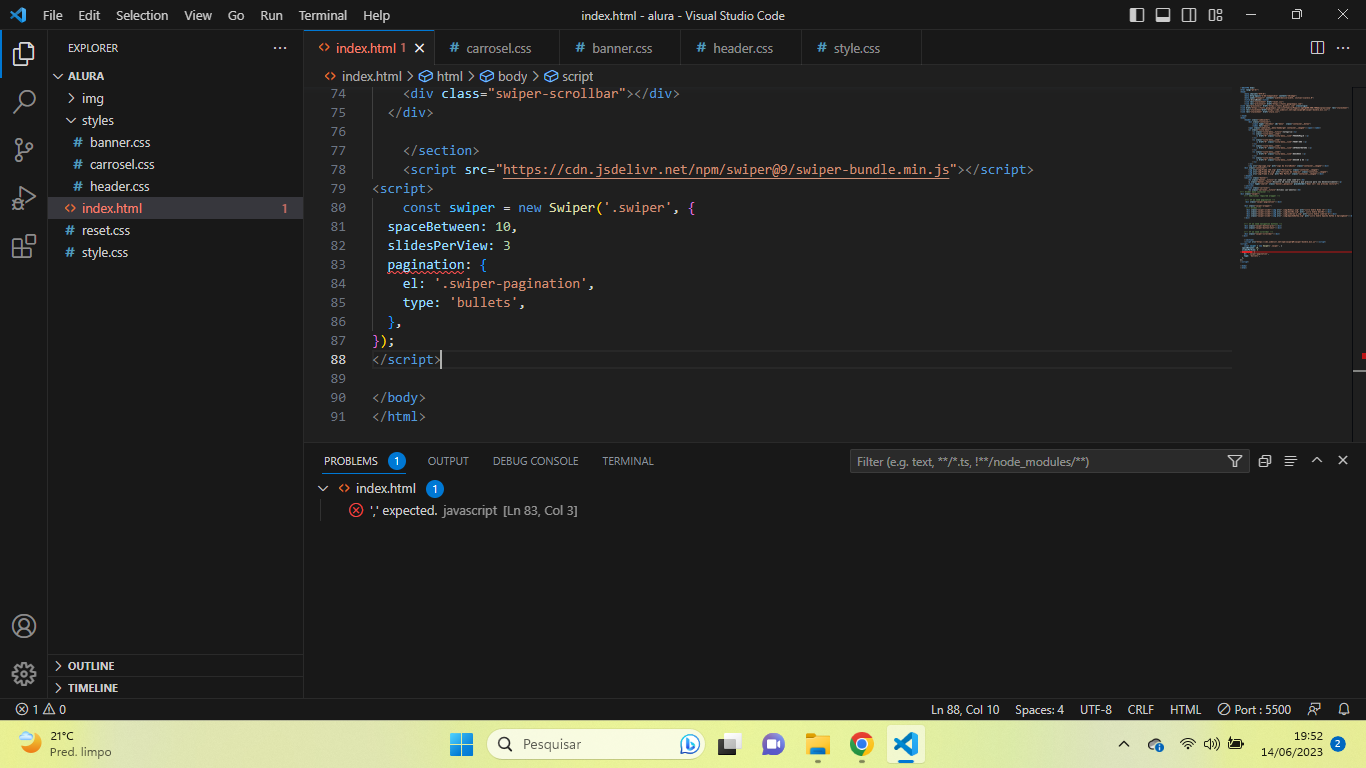Open the Selection menu

(142, 15)
